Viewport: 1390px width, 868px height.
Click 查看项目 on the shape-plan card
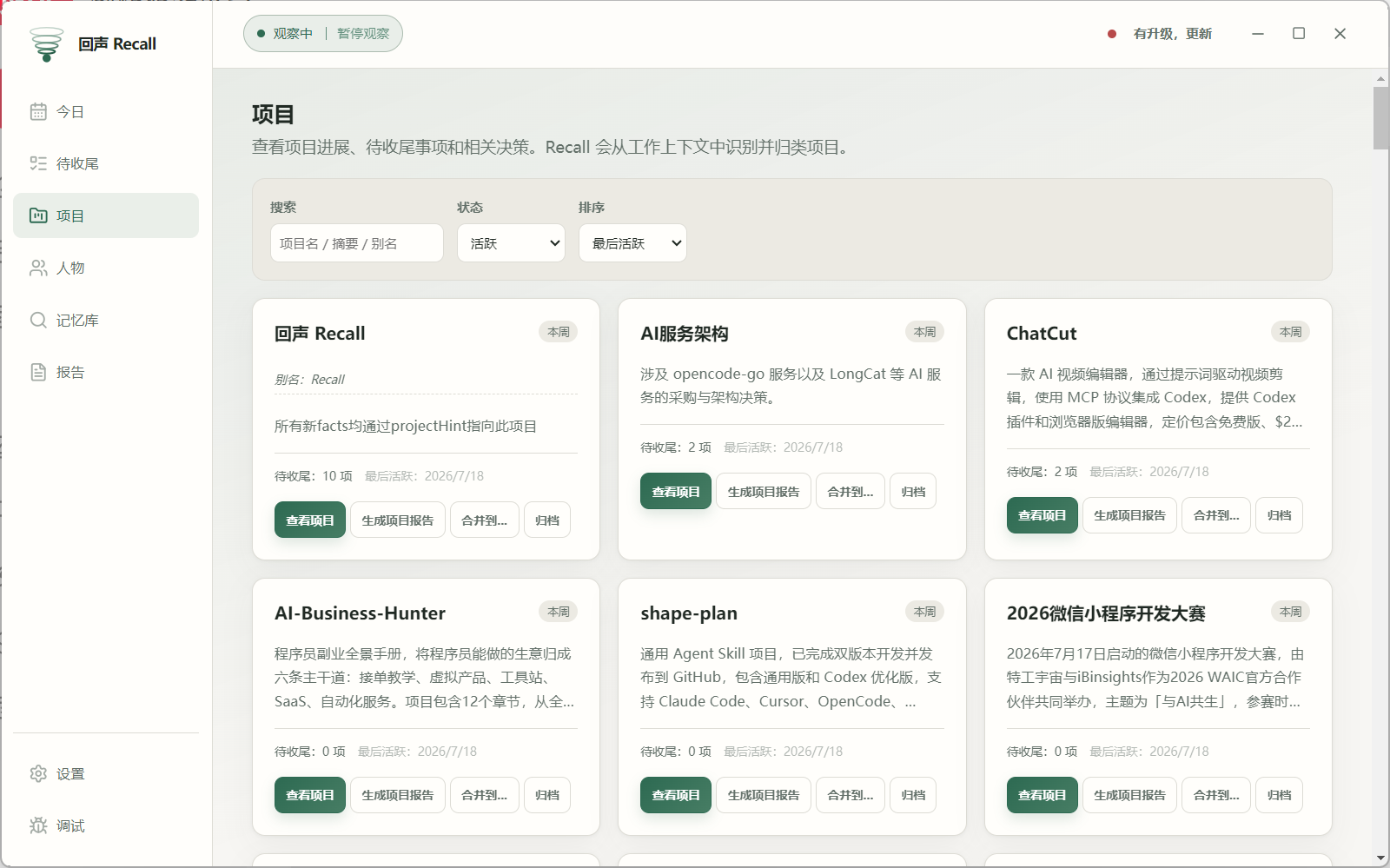(x=676, y=795)
